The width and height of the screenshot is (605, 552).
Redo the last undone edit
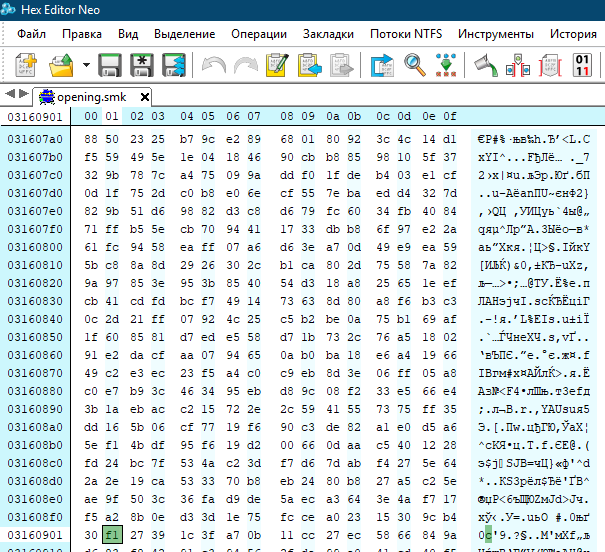pos(246,65)
